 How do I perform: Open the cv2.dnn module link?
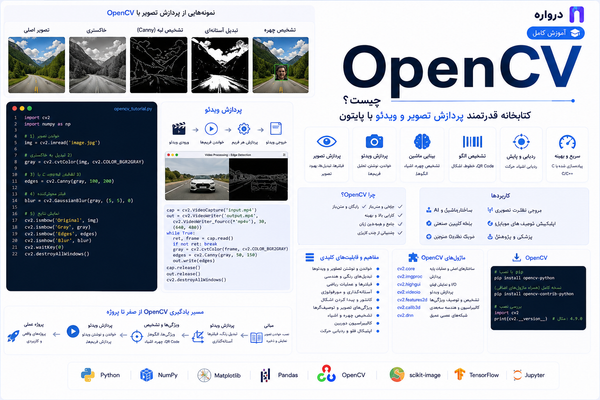point(405,315)
